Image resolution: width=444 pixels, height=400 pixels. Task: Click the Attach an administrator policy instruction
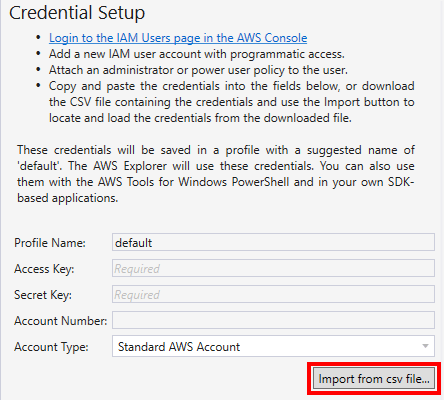(x=198, y=70)
